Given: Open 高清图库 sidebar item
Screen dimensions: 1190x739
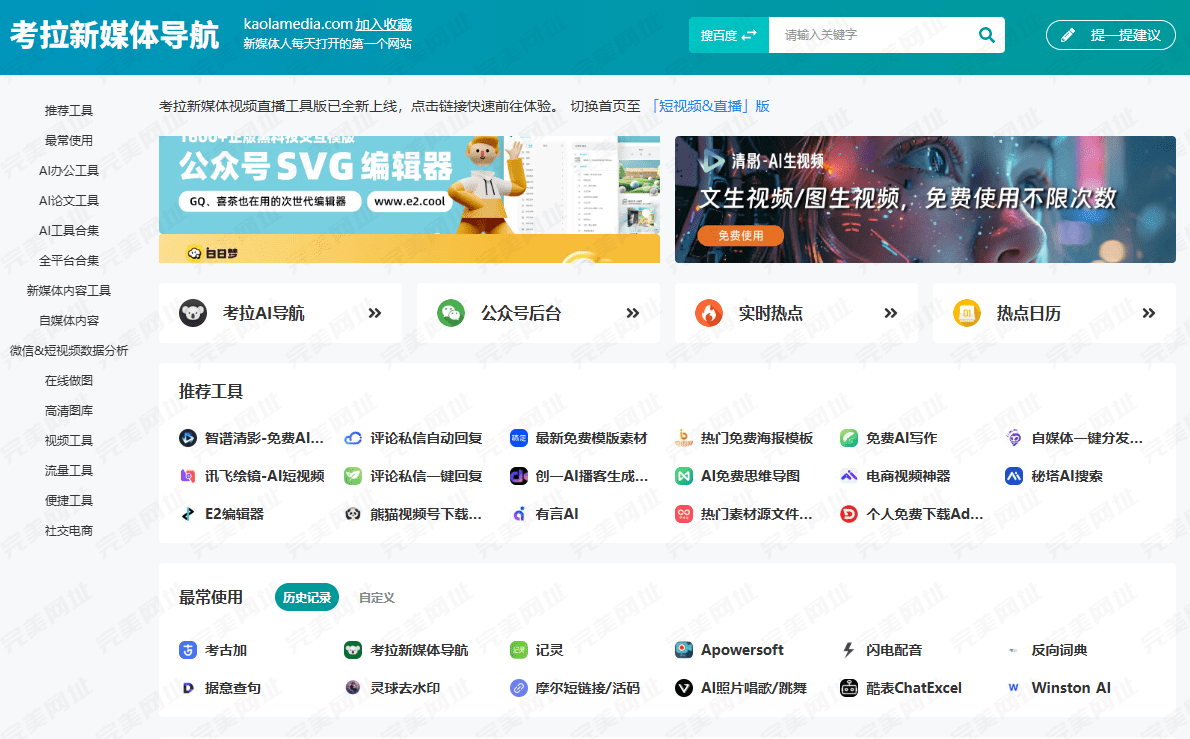Looking at the screenshot, I should click(68, 410).
